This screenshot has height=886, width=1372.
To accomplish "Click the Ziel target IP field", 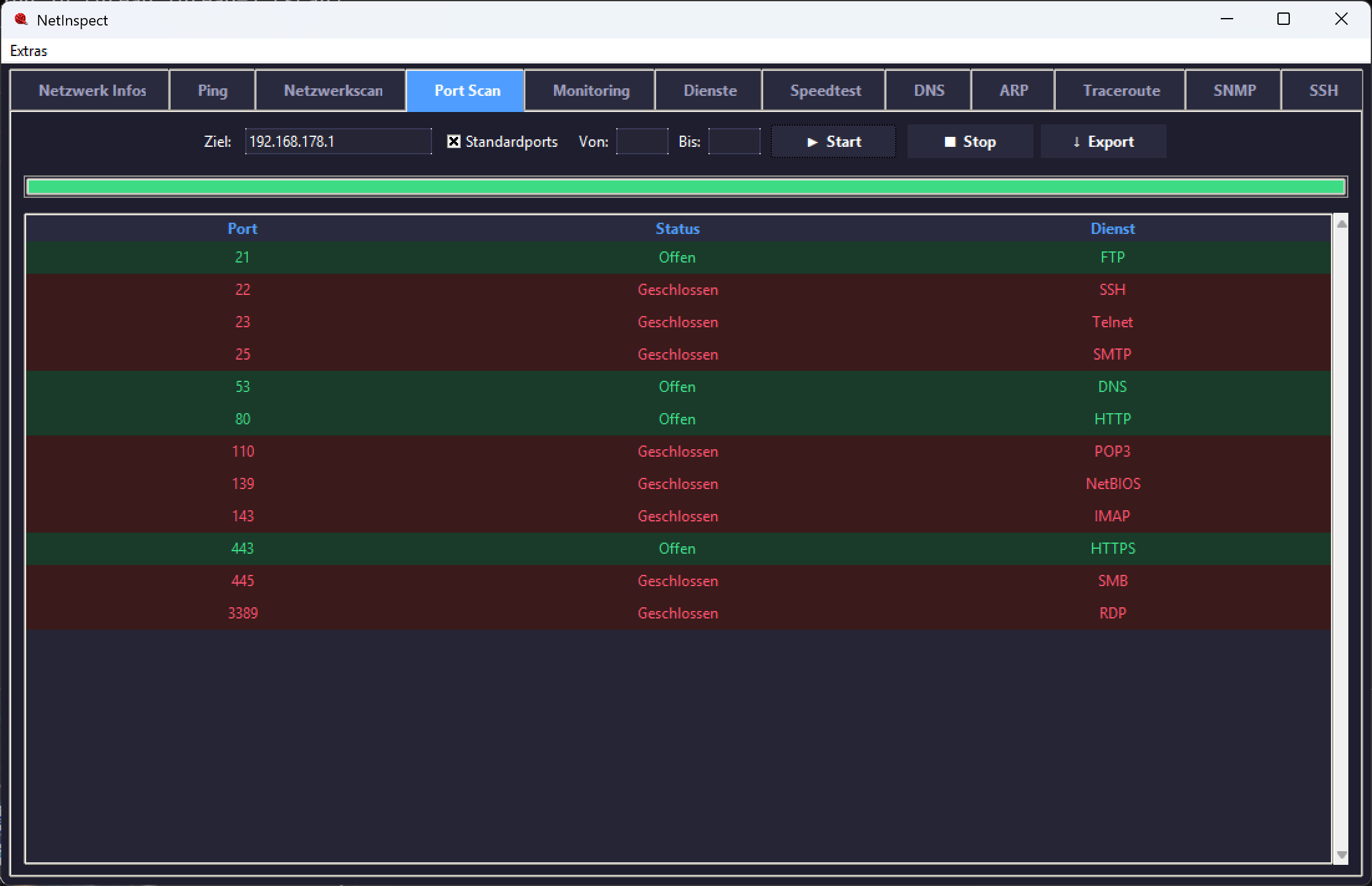I will tap(338, 141).
